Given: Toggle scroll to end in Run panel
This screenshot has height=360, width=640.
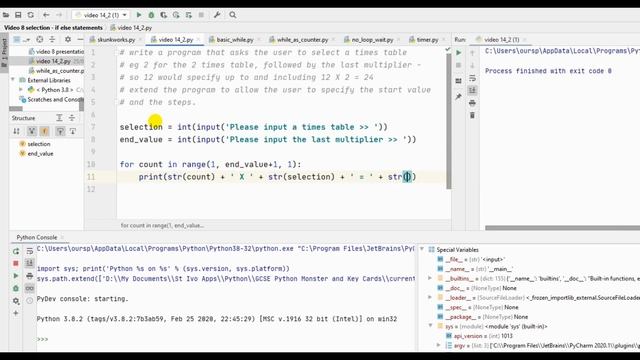Looking at the screenshot, I should [x=472, y=90].
